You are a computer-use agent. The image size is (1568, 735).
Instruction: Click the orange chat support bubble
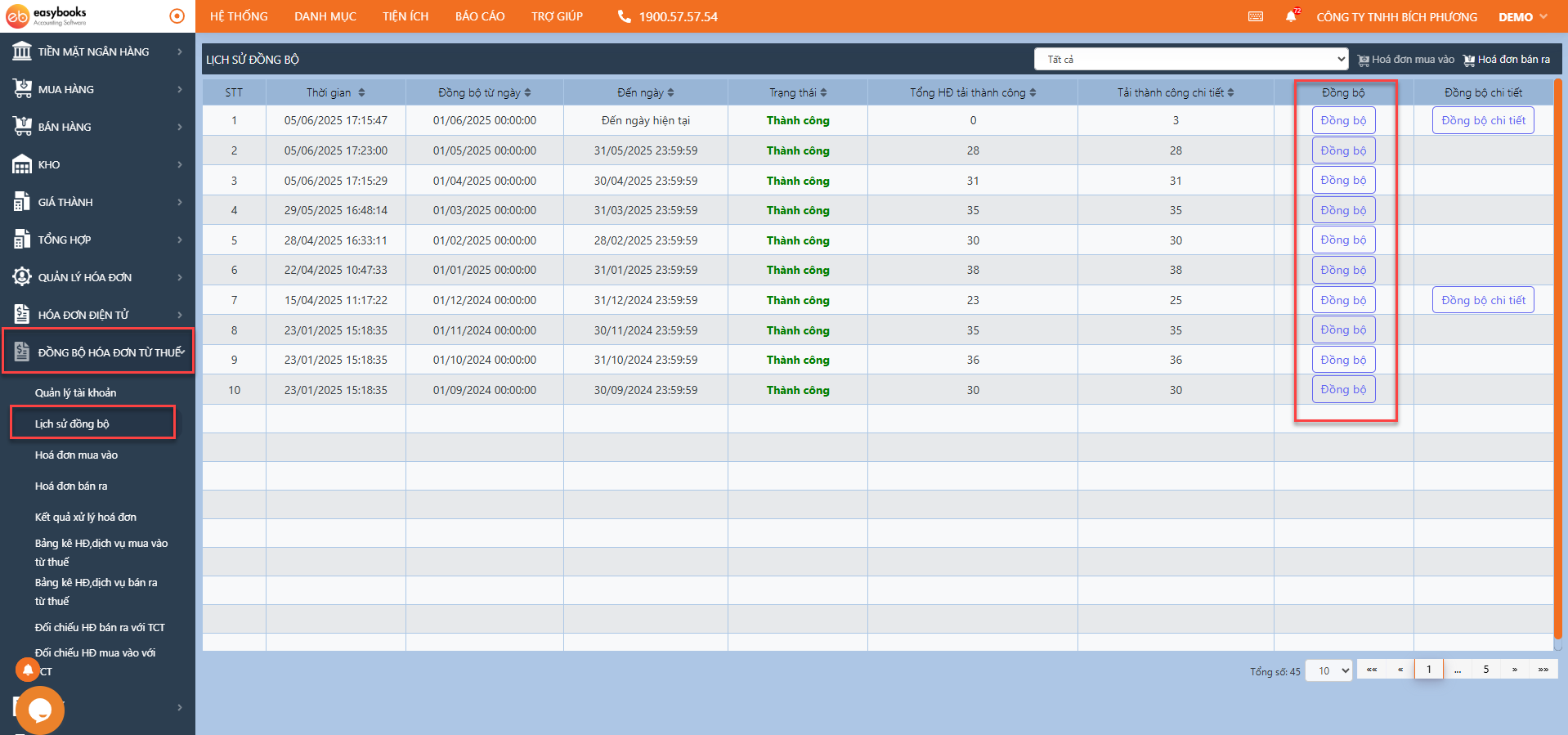click(40, 710)
